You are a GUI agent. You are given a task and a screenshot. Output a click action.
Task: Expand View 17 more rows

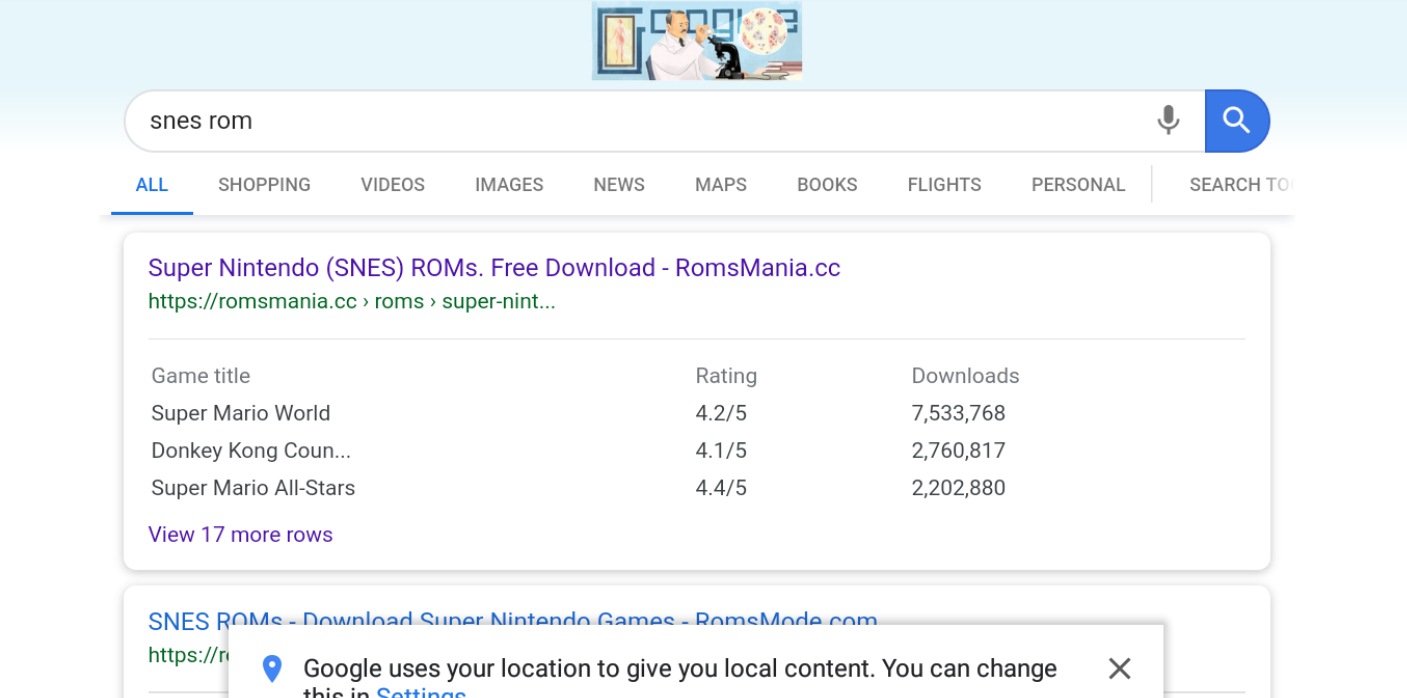[x=240, y=535]
